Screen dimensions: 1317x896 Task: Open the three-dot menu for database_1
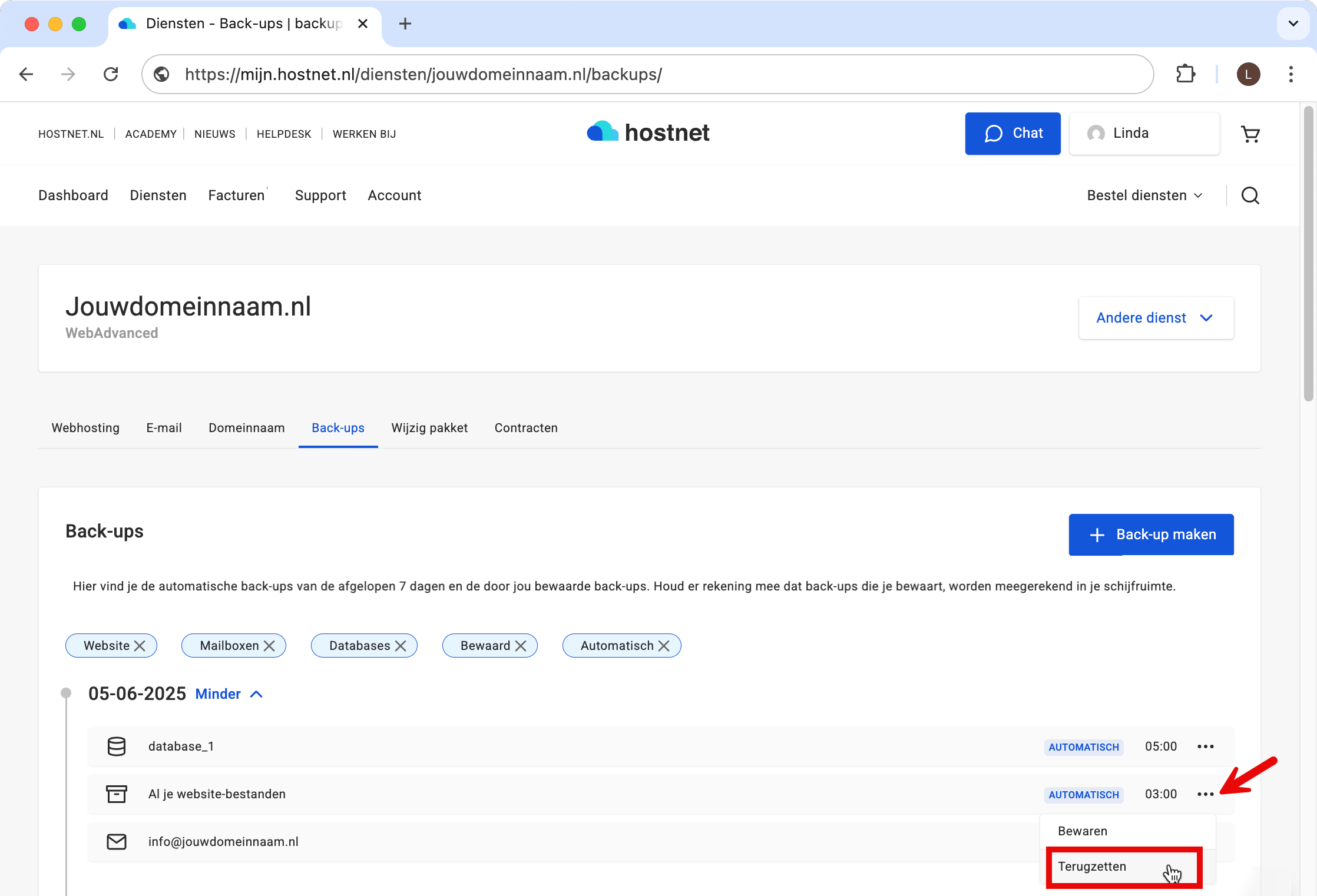(1205, 746)
